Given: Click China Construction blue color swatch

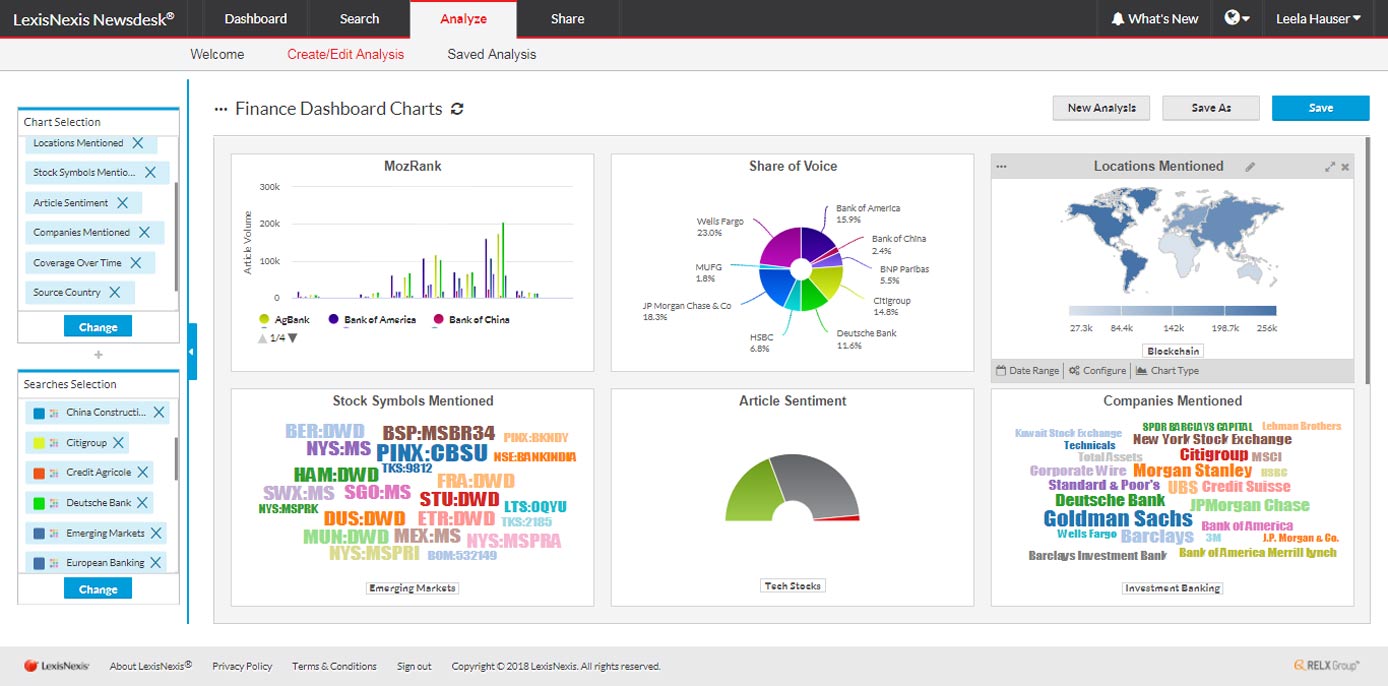Looking at the screenshot, I should (39, 413).
